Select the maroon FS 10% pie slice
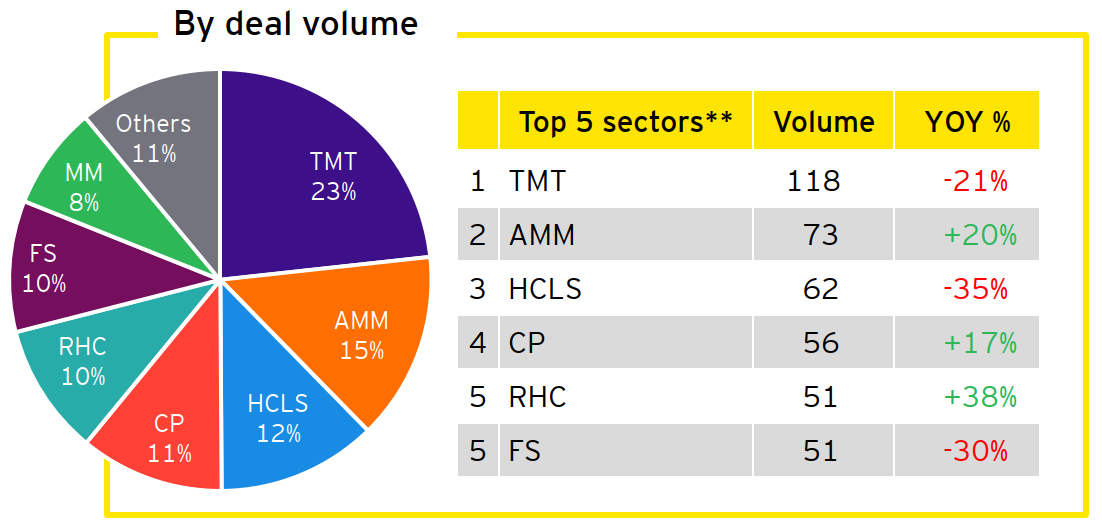The width and height of the screenshot is (1102, 525). 45,270
